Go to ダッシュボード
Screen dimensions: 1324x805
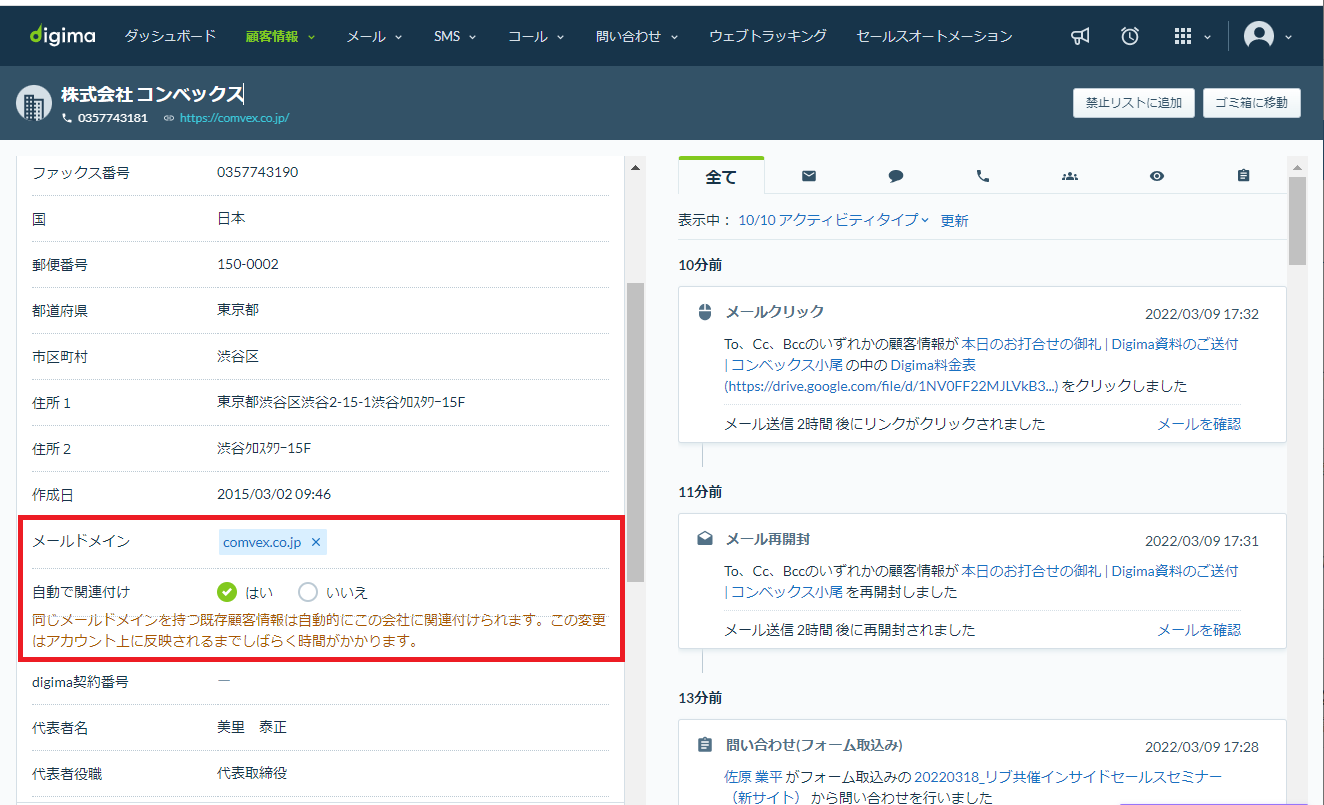170,36
